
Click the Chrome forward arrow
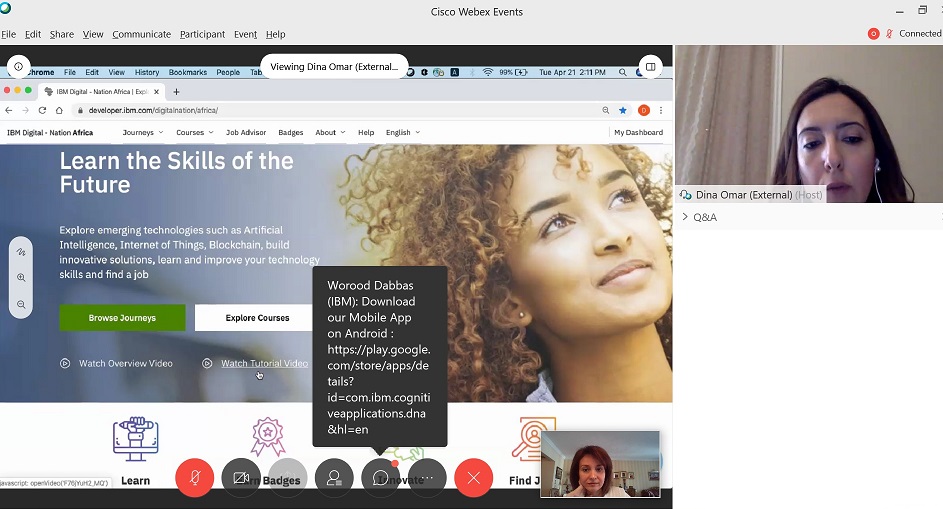[x=25, y=110]
